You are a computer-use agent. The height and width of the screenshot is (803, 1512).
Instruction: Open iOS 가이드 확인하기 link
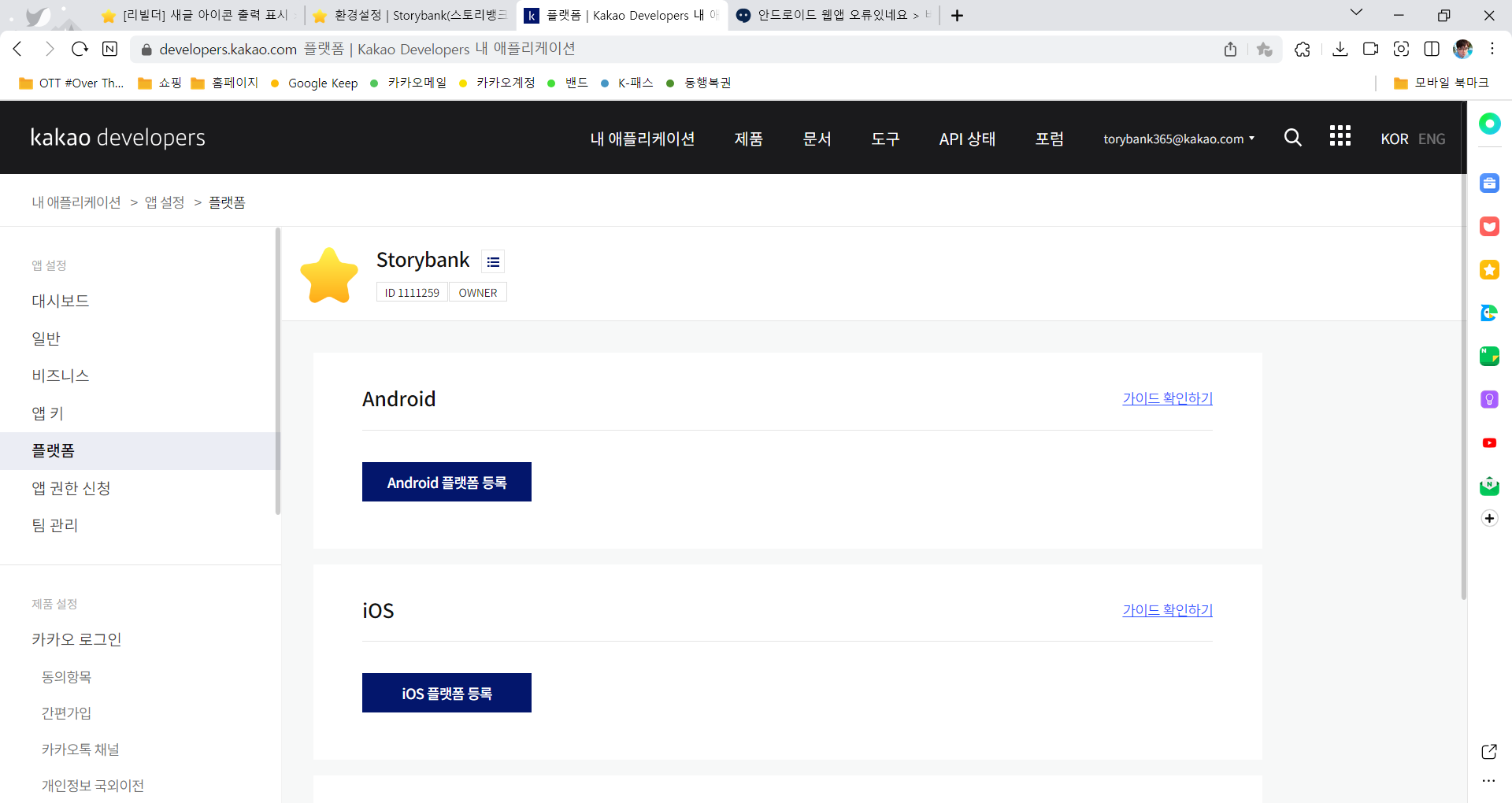(x=1167, y=610)
